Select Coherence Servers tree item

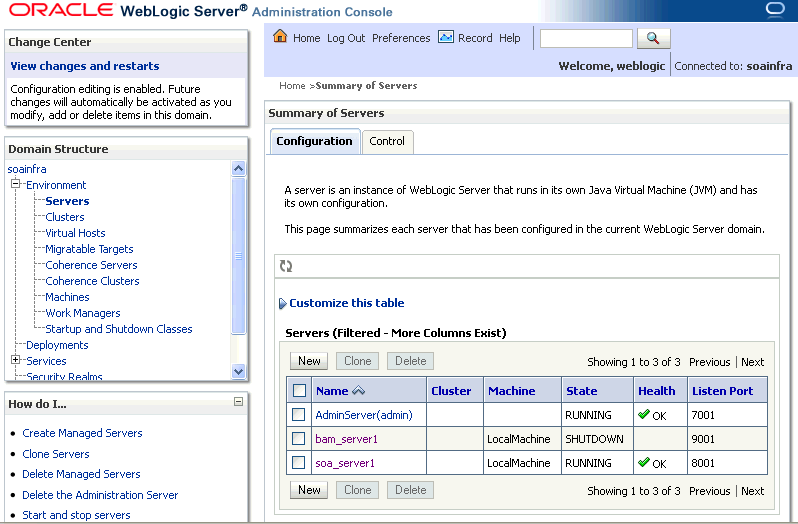[x=91, y=265]
